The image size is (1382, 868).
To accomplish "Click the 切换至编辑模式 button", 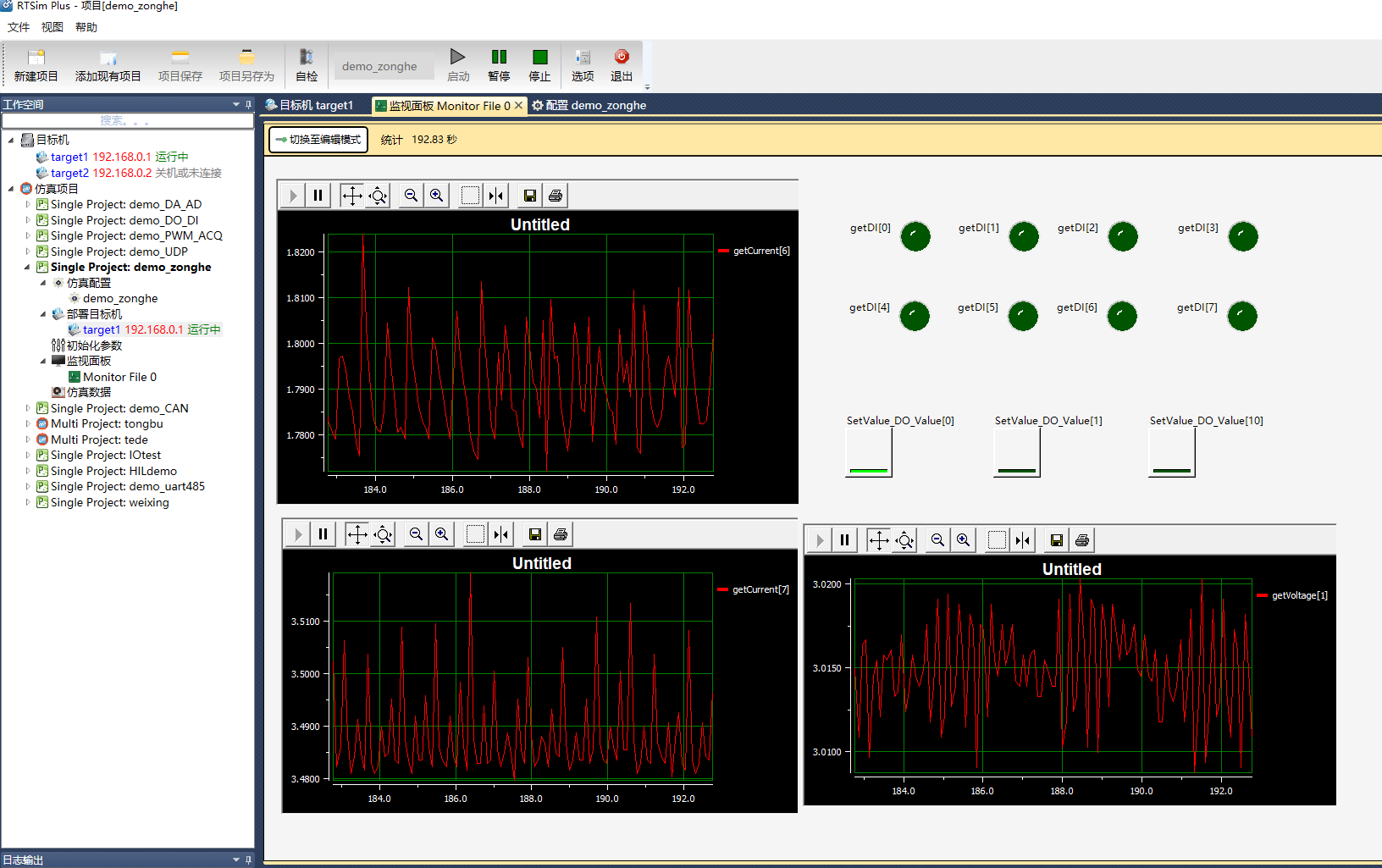I will [318, 140].
